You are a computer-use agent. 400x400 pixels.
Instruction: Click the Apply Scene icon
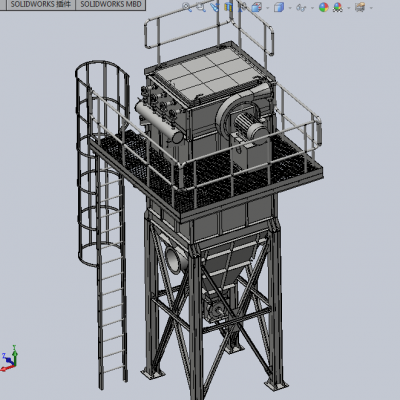pos(338,7)
